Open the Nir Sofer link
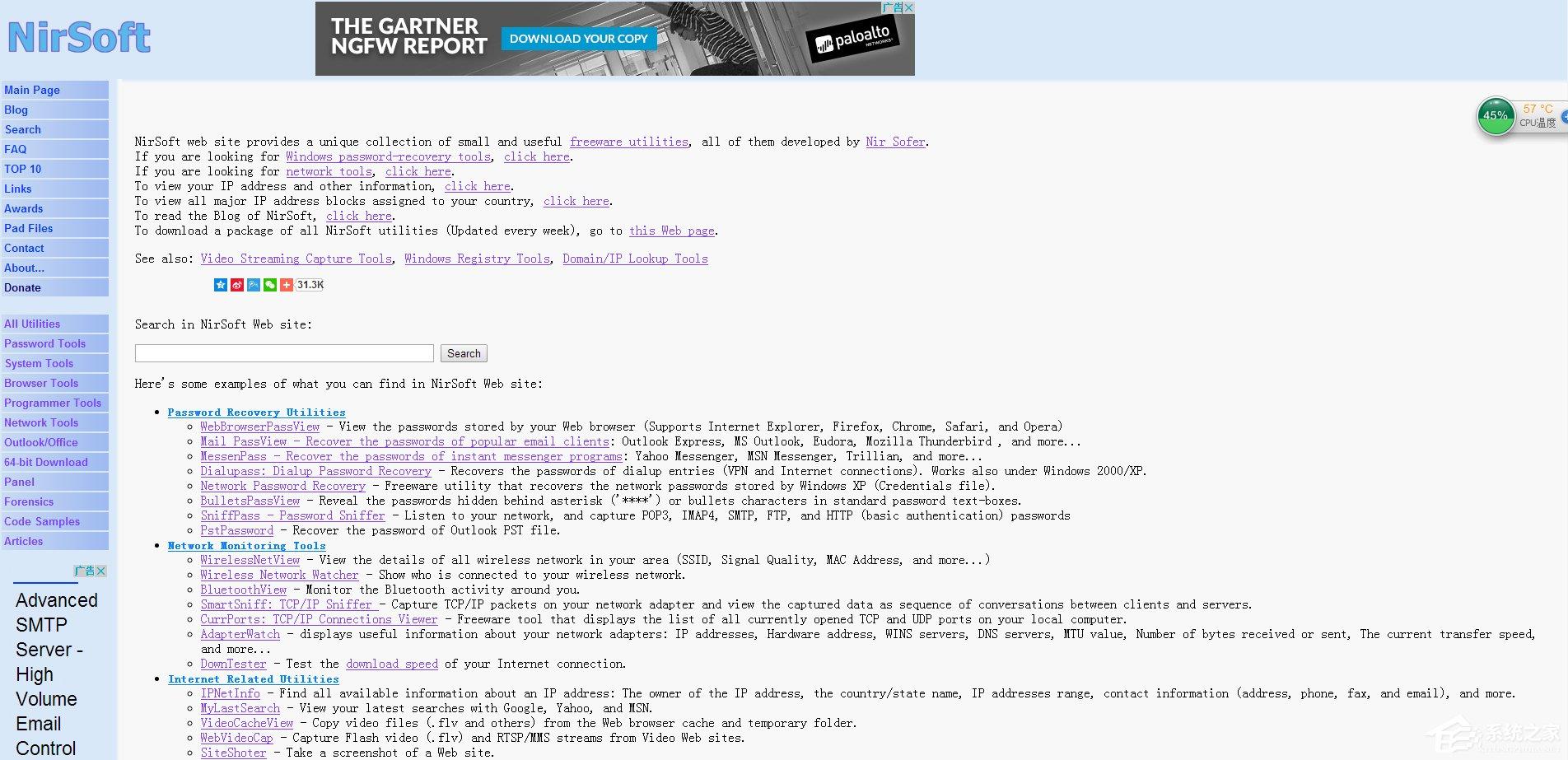Screen dimensions: 1568x760 (896, 142)
